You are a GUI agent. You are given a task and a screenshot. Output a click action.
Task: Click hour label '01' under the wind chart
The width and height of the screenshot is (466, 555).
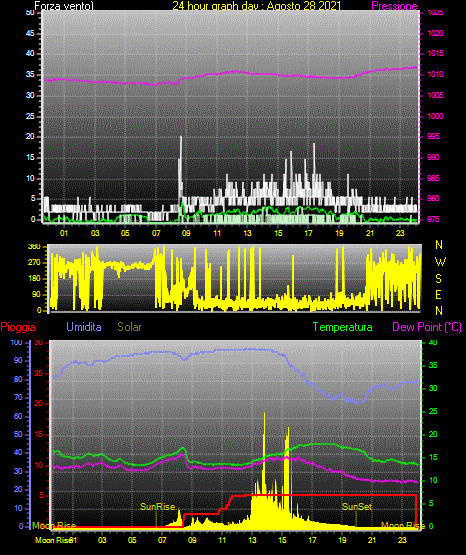pyautogui.click(x=64, y=233)
